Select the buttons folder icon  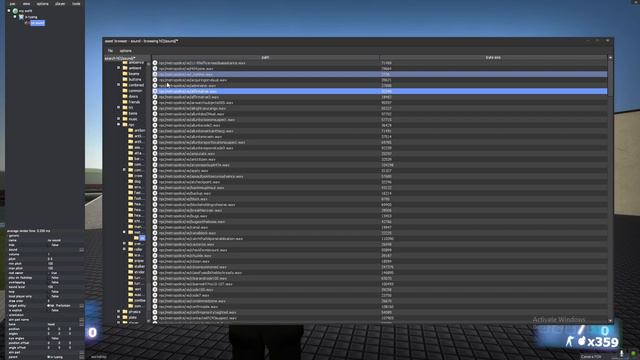[x=125, y=79]
